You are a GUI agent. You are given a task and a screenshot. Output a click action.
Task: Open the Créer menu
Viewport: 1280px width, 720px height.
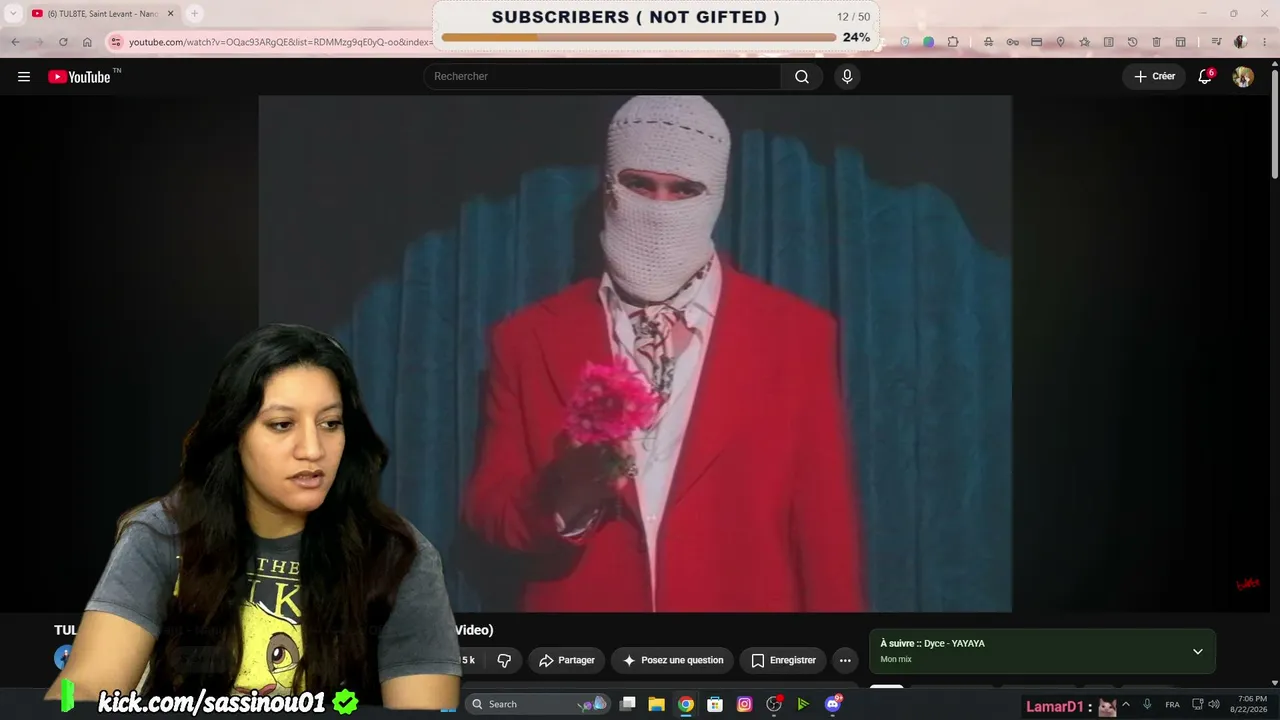click(1154, 77)
